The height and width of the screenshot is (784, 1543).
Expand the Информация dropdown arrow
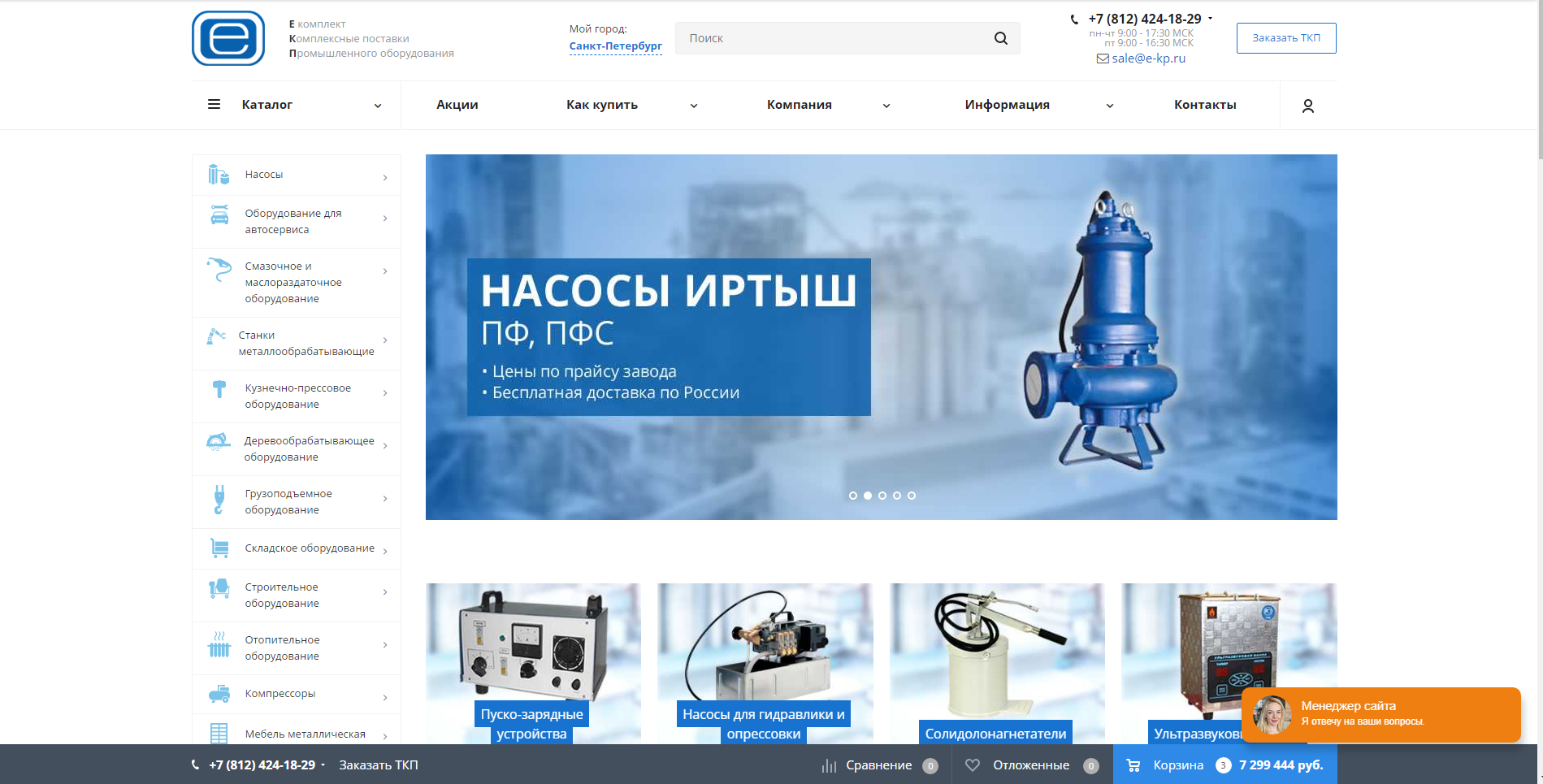tap(1110, 106)
